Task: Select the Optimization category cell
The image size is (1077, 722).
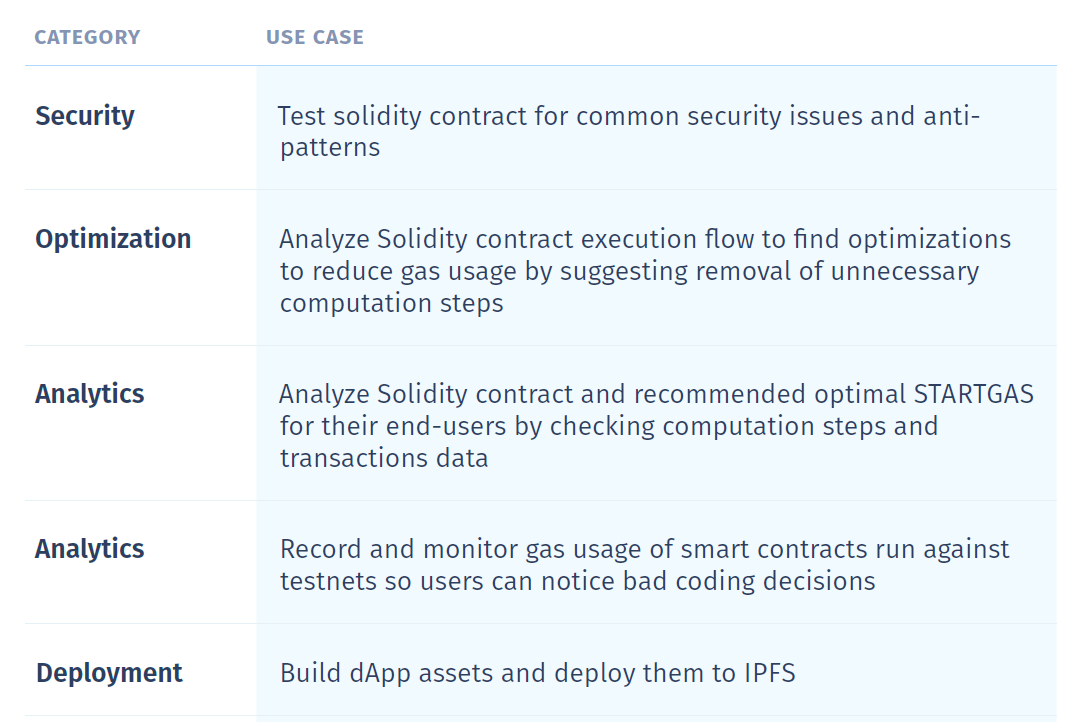Action: 113,239
